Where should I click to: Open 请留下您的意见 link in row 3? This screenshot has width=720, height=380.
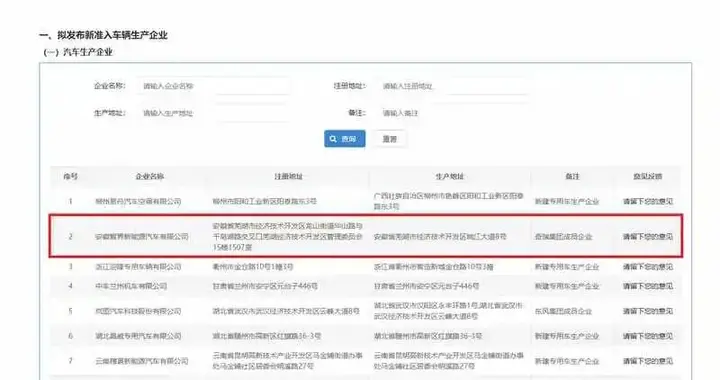(648, 267)
